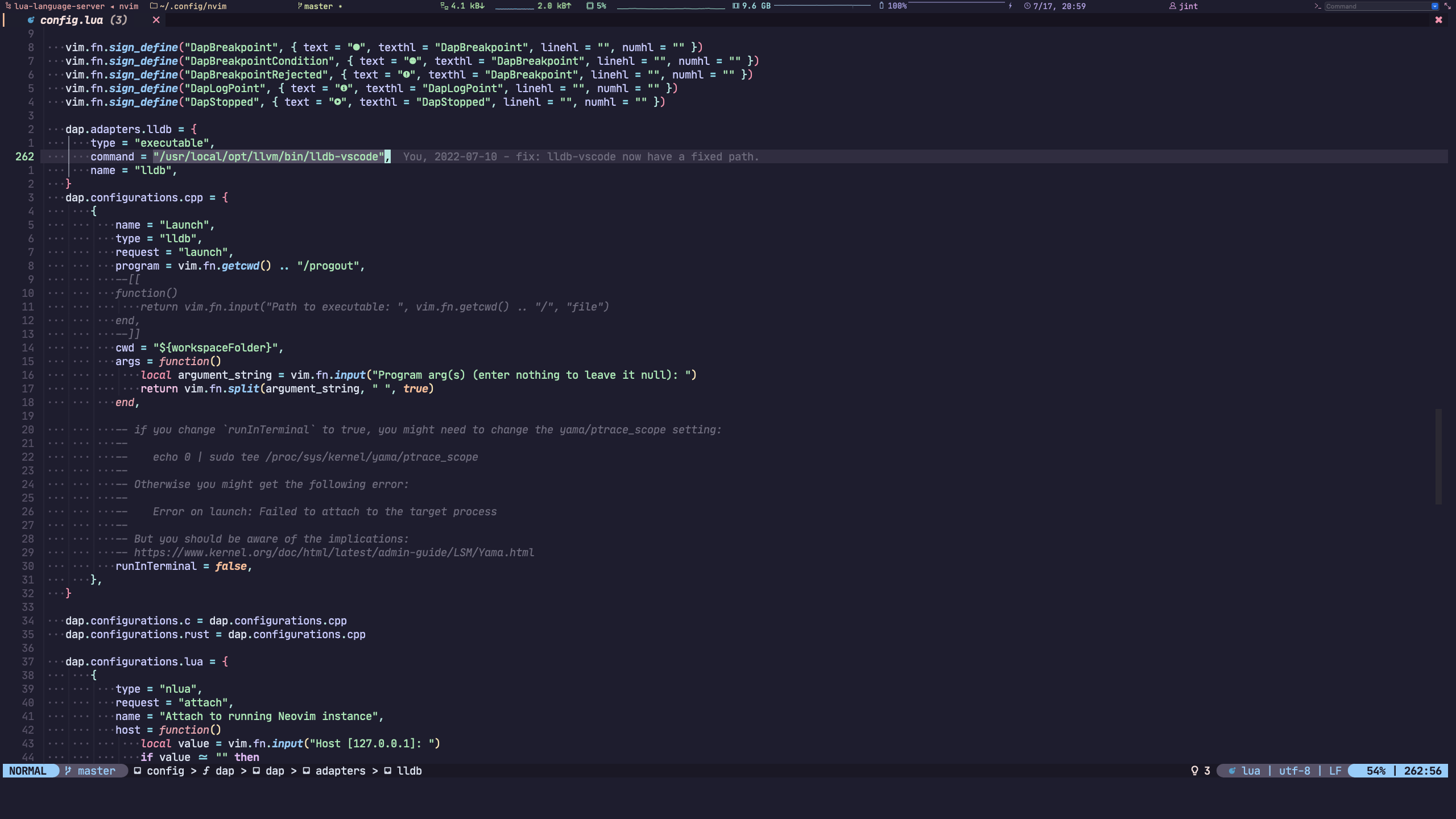This screenshot has width=1456, height=819.
Task: Click the NORMAL mode indicator
Action: pos(28,771)
